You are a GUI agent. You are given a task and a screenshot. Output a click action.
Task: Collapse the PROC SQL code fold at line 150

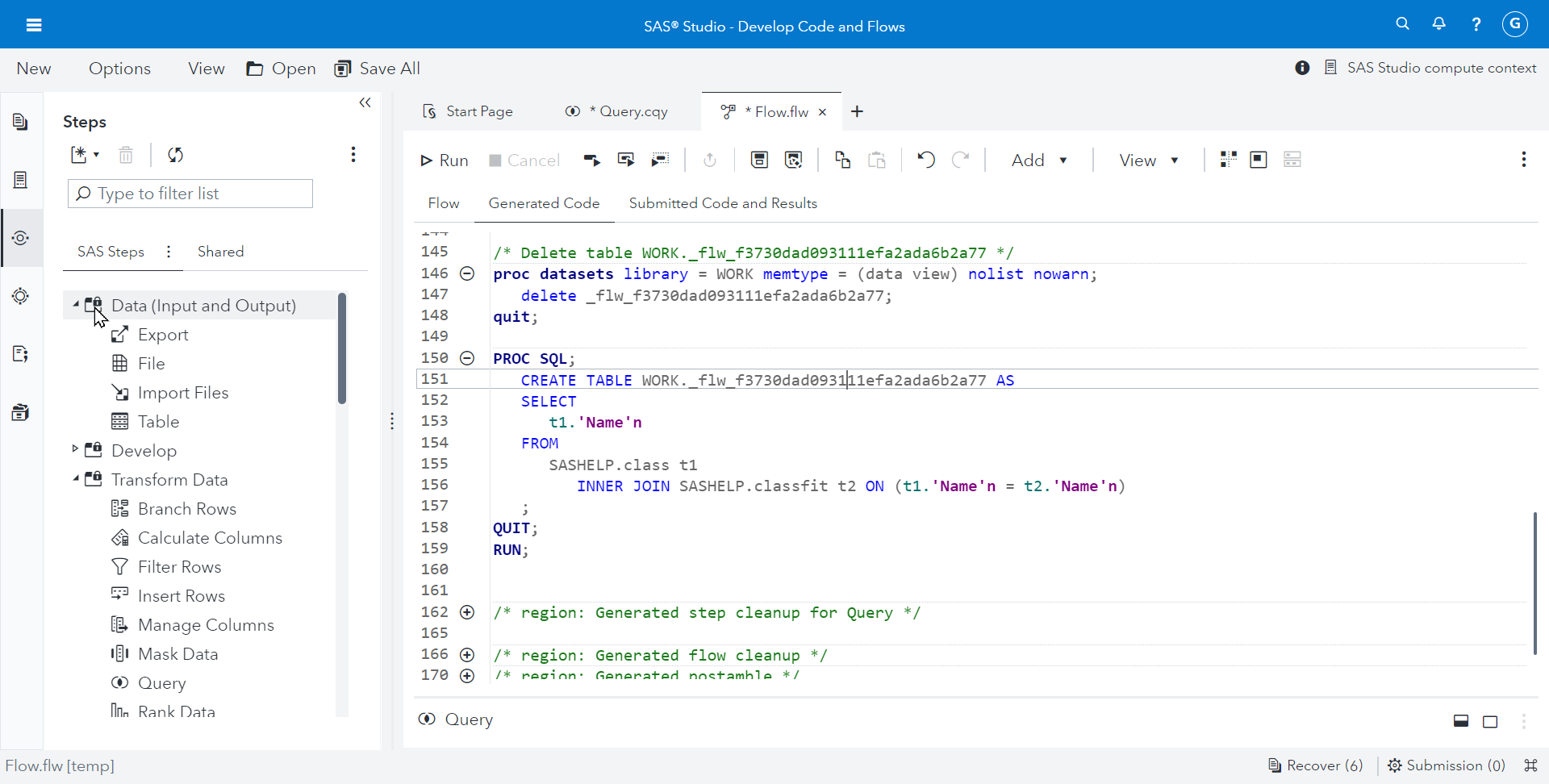[467, 358]
